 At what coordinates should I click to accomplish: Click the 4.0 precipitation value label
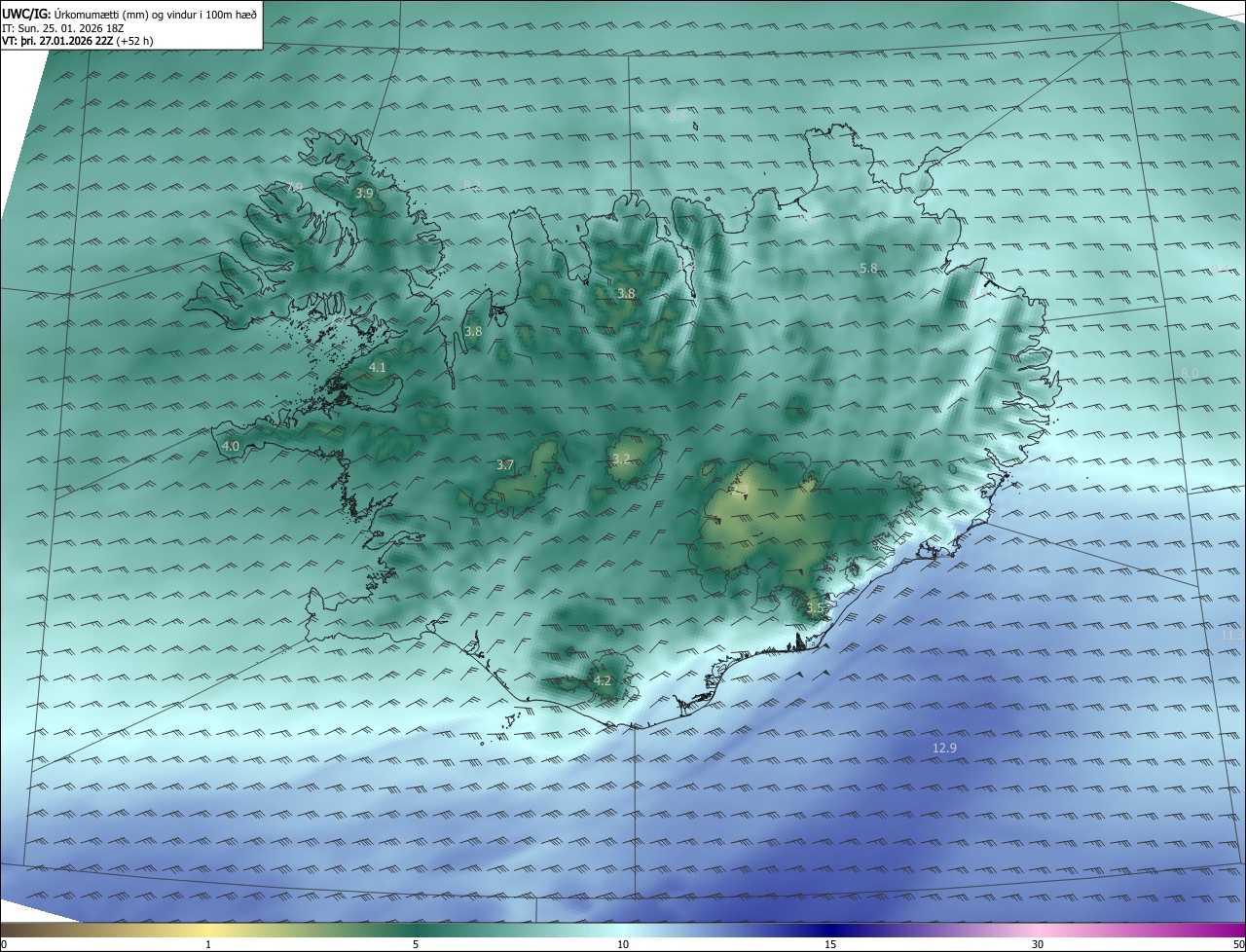[231, 446]
